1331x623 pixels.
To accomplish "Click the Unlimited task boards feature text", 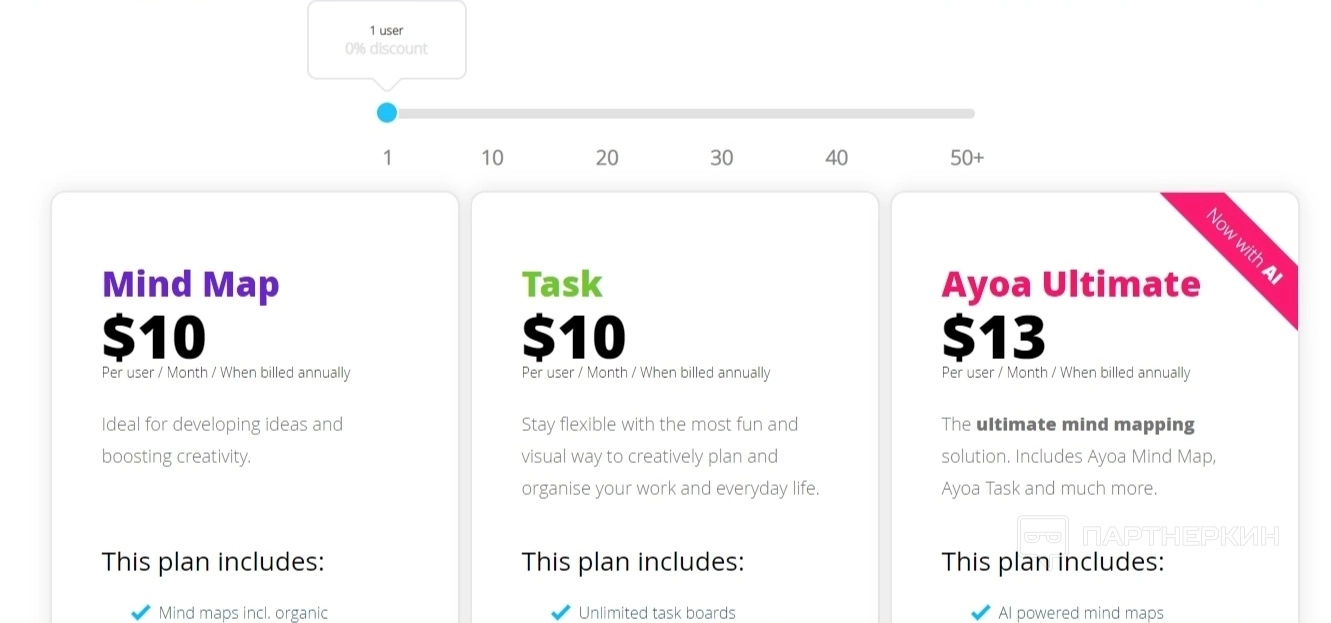I will click(656, 612).
